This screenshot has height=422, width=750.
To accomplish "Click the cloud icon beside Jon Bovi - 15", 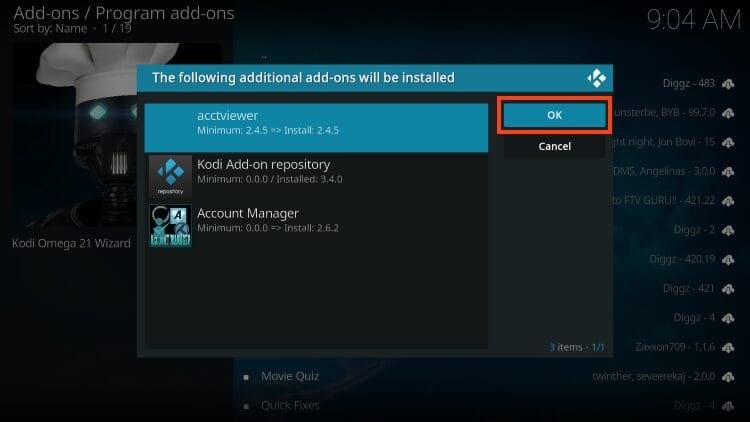I will [728, 143].
